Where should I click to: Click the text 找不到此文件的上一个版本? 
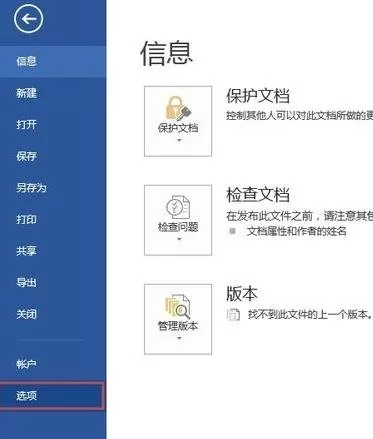(309, 314)
